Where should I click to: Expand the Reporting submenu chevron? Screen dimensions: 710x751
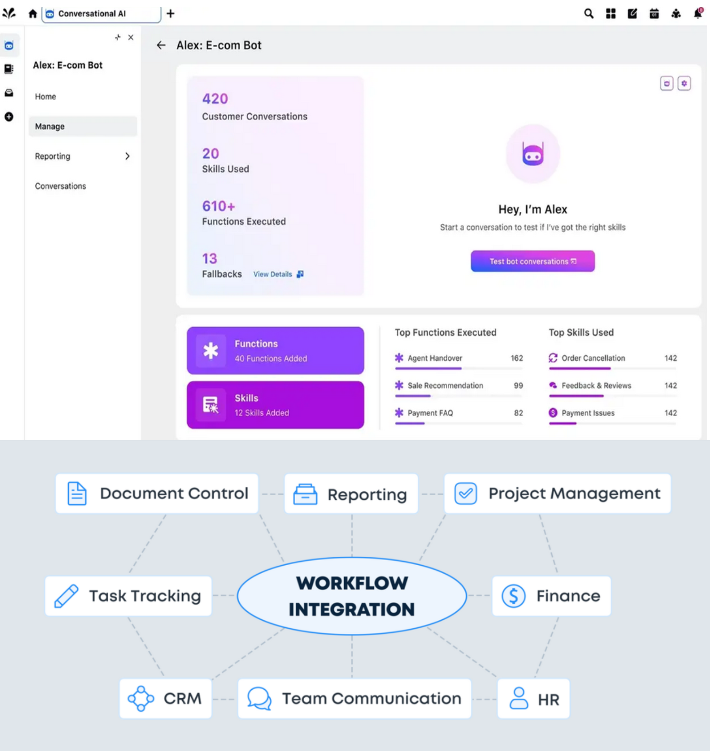point(127,156)
